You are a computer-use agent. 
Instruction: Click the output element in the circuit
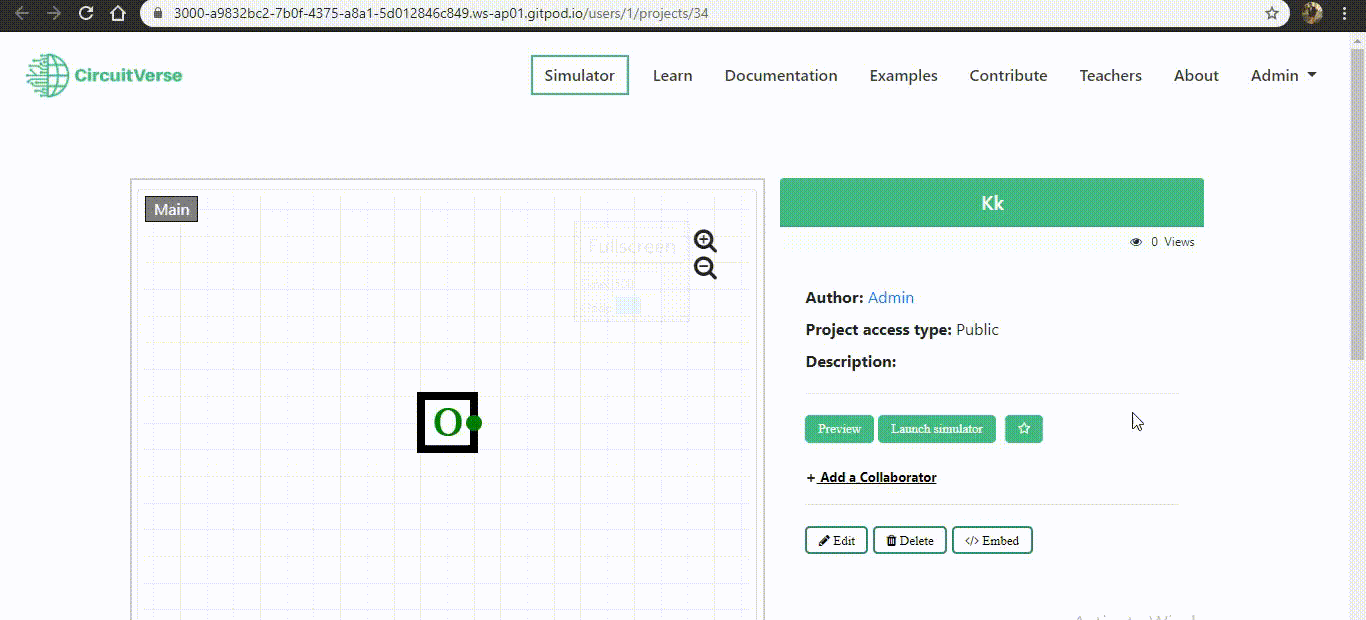447,422
